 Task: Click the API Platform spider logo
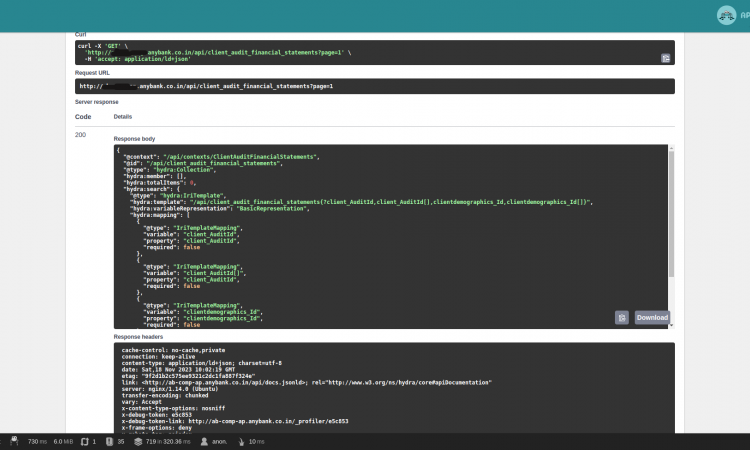tap(725, 15)
